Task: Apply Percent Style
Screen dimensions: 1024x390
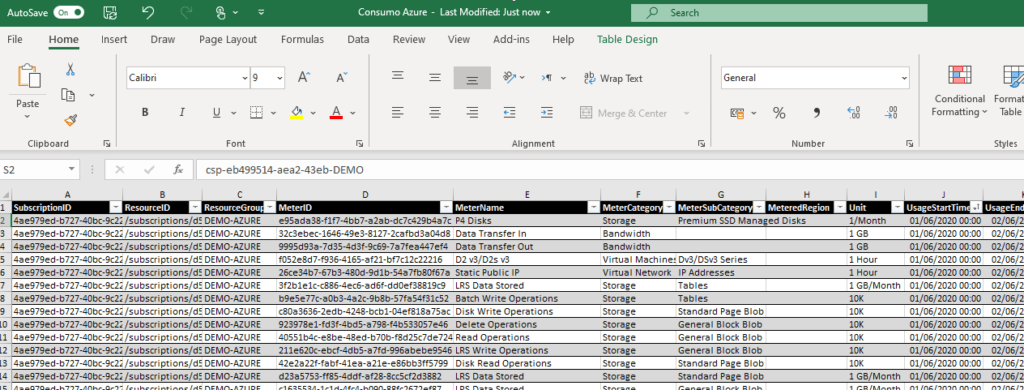Action: coord(779,113)
